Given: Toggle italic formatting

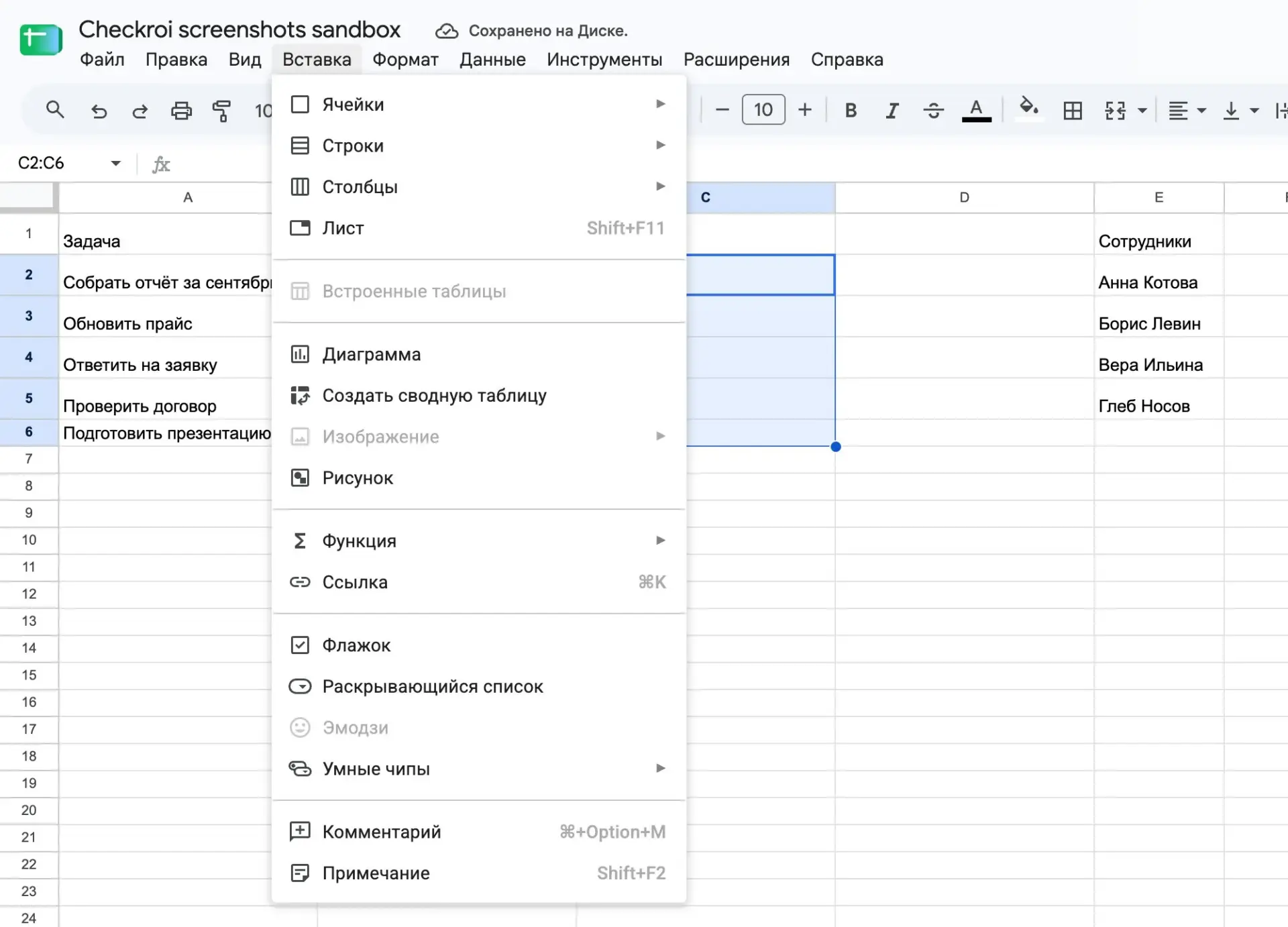Looking at the screenshot, I should tap(892, 110).
